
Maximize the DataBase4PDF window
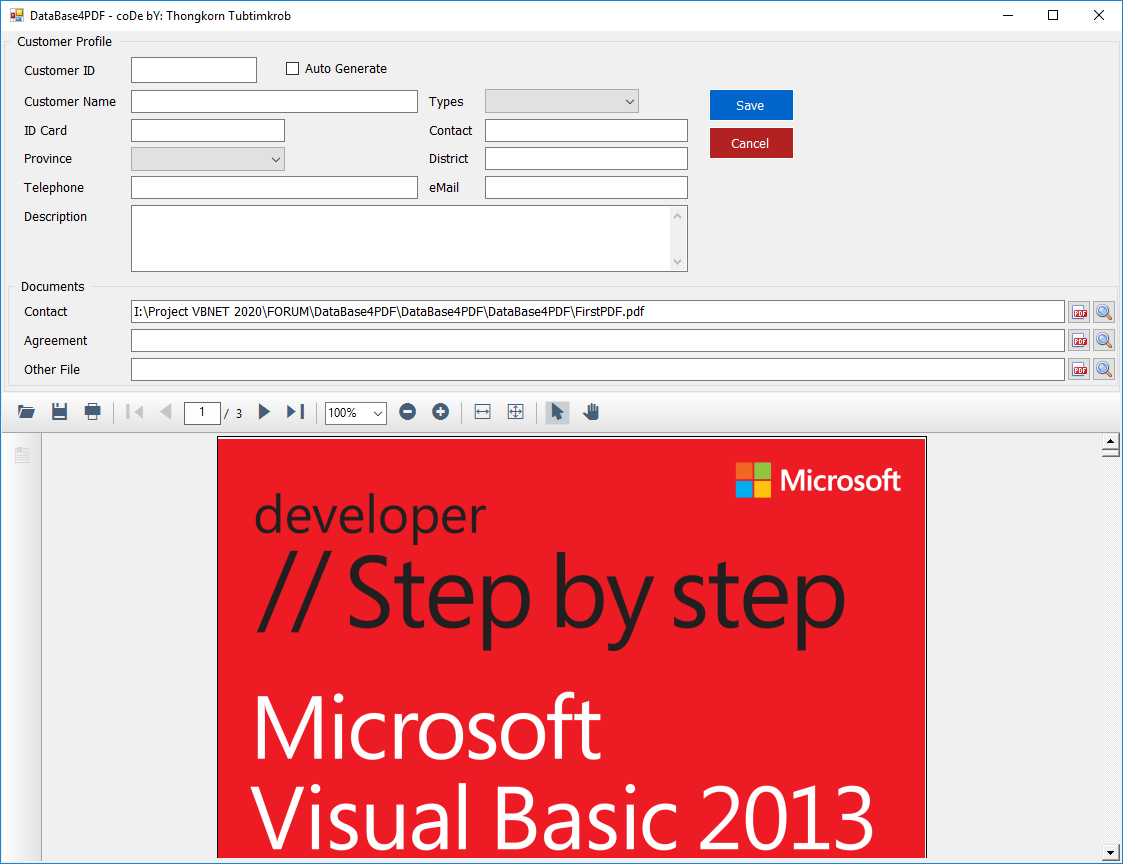click(x=1053, y=15)
